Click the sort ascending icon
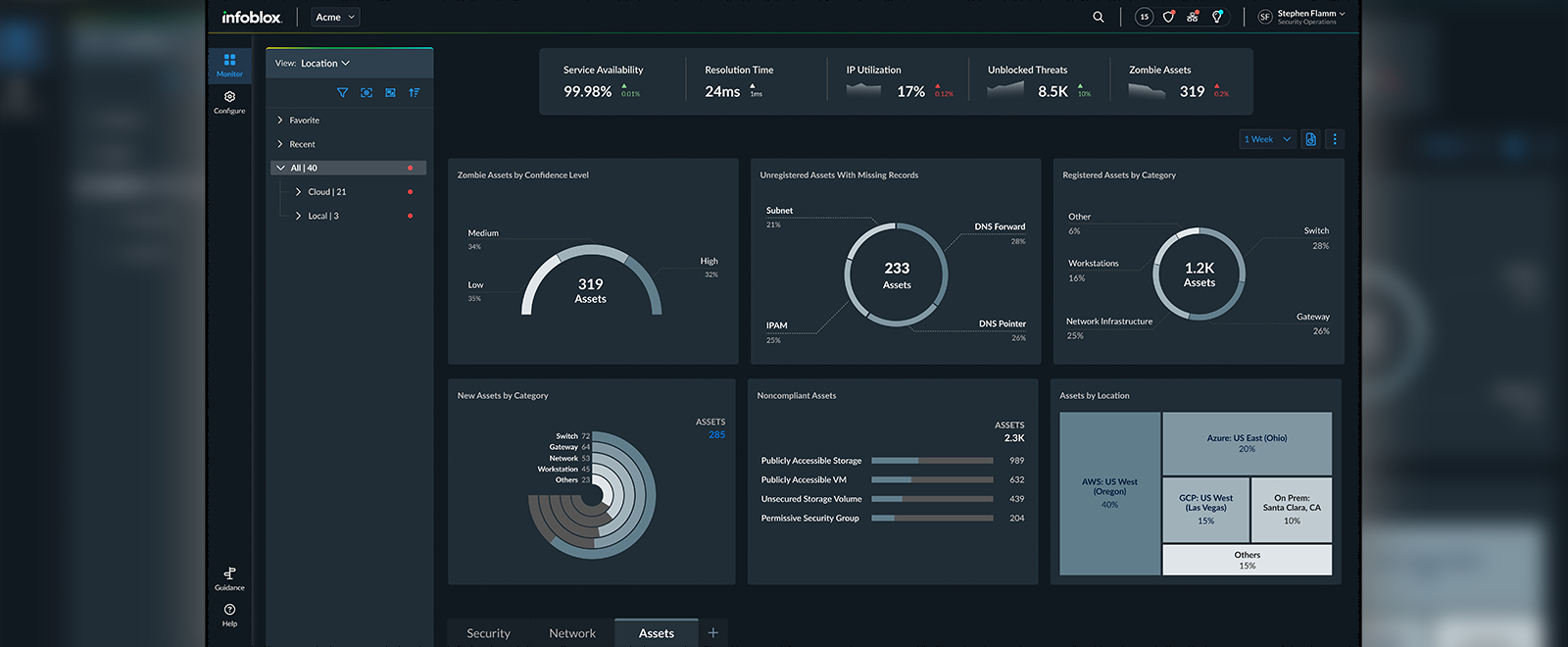This screenshot has width=1568, height=647. tap(415, 93)
